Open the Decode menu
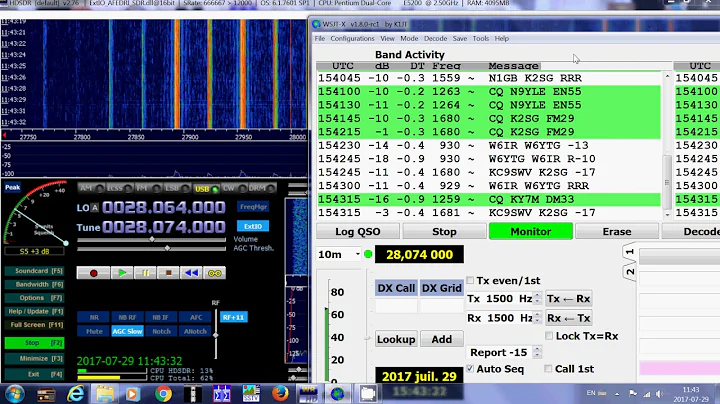Viewport: 720px width, 404px height. (x=435, y=39)
